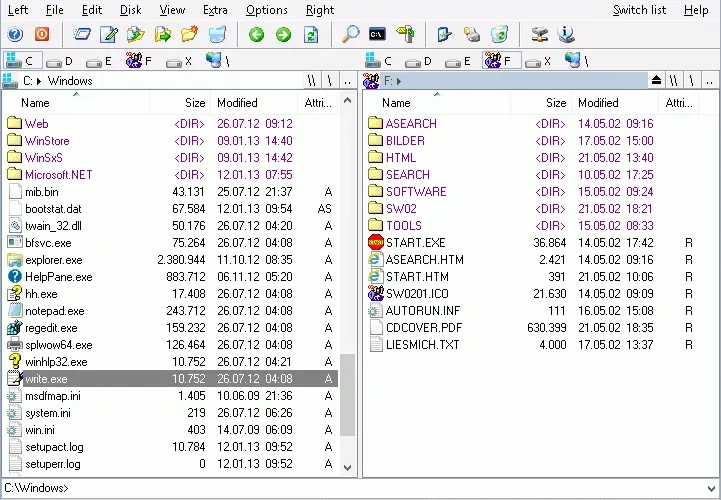Go back with the green left arrow
The width and height of the screenshot is (721, 500).
[x=257, y=34]
